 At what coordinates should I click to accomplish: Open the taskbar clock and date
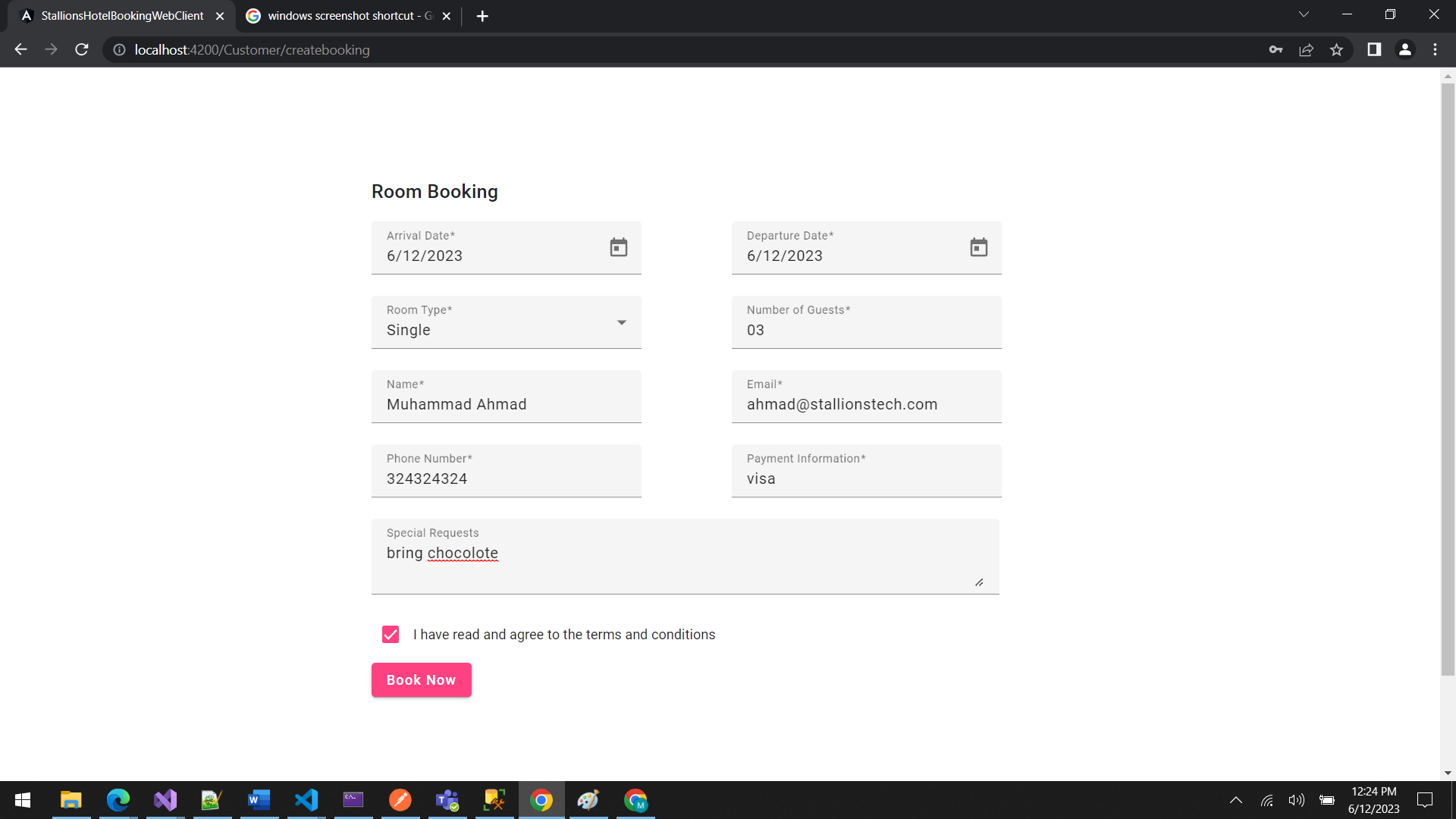click(1373, 800)
